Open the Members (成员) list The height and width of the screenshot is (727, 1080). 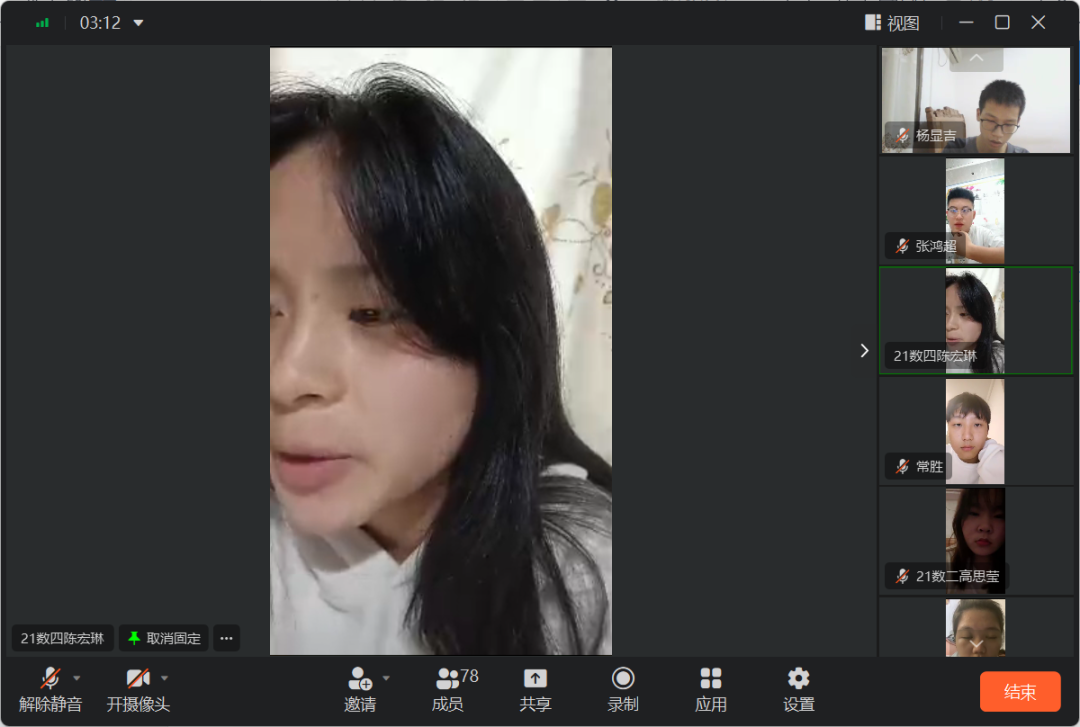448,680
